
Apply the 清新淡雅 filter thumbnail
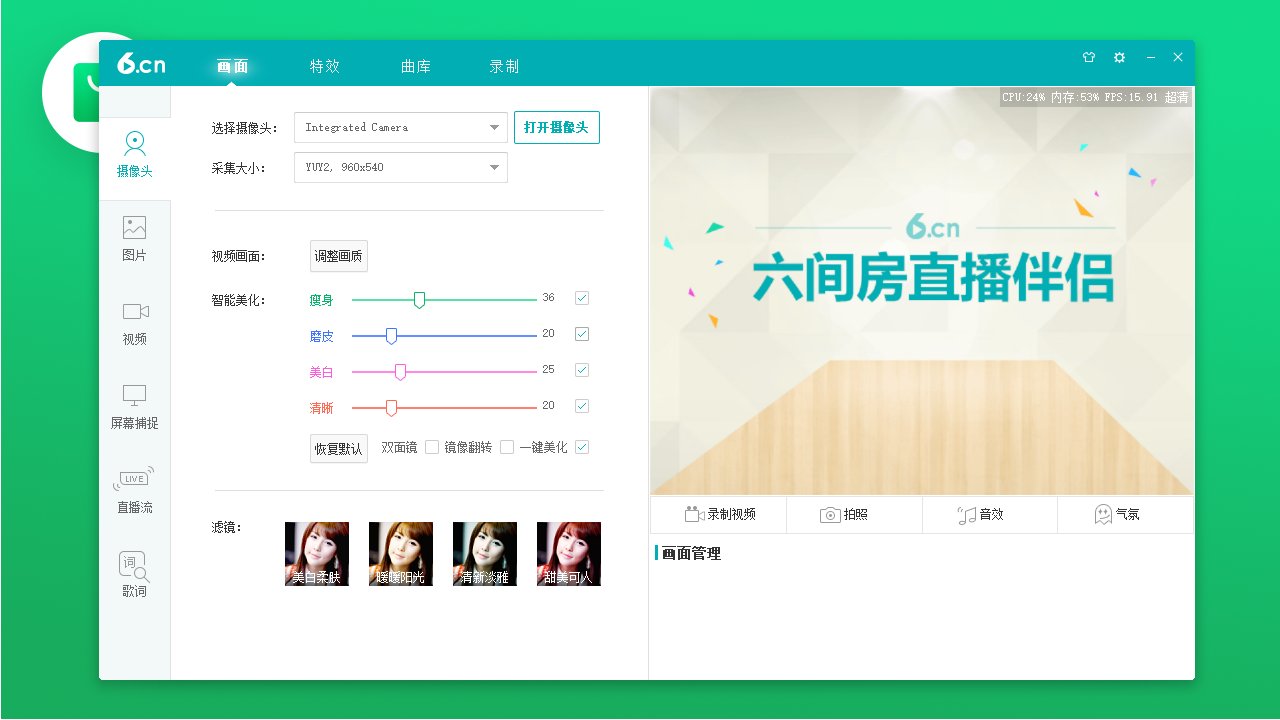click(x=485, y=554)
